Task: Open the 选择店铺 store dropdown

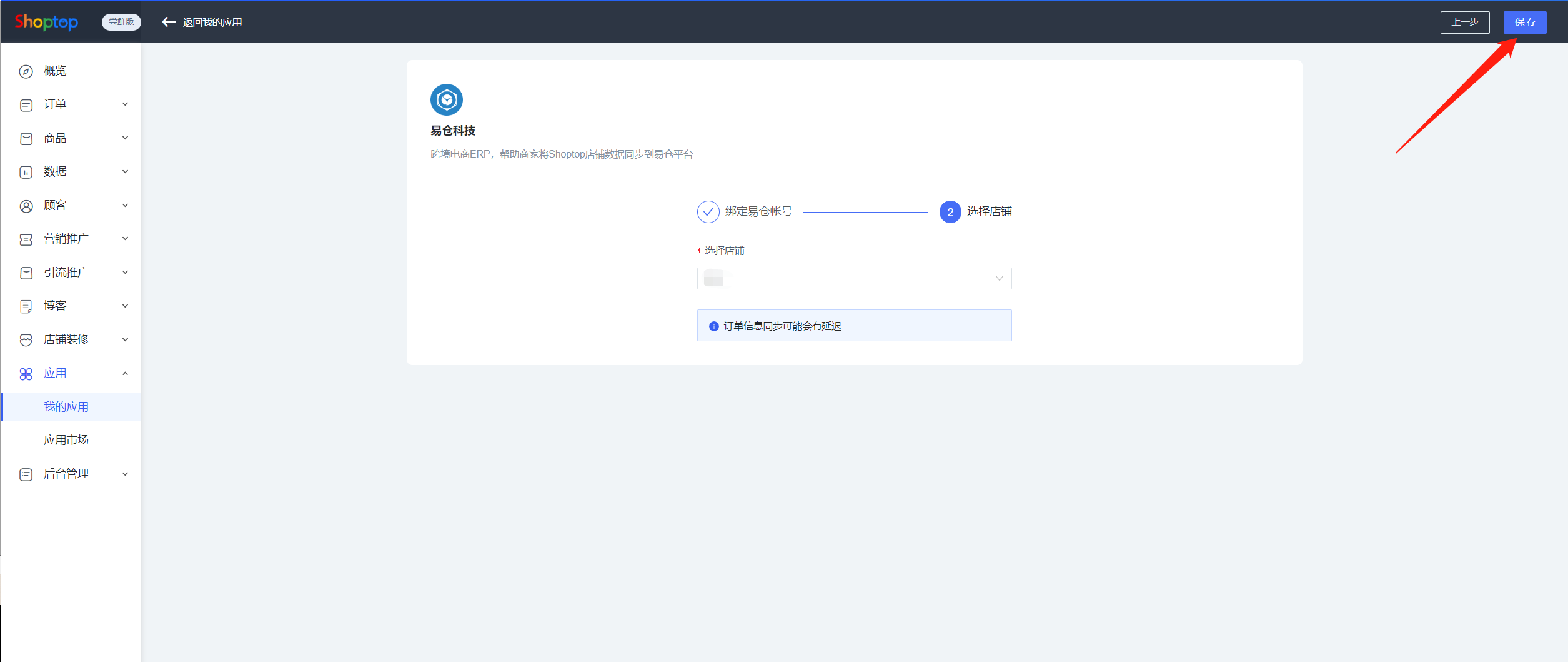Action: (854, 279)
